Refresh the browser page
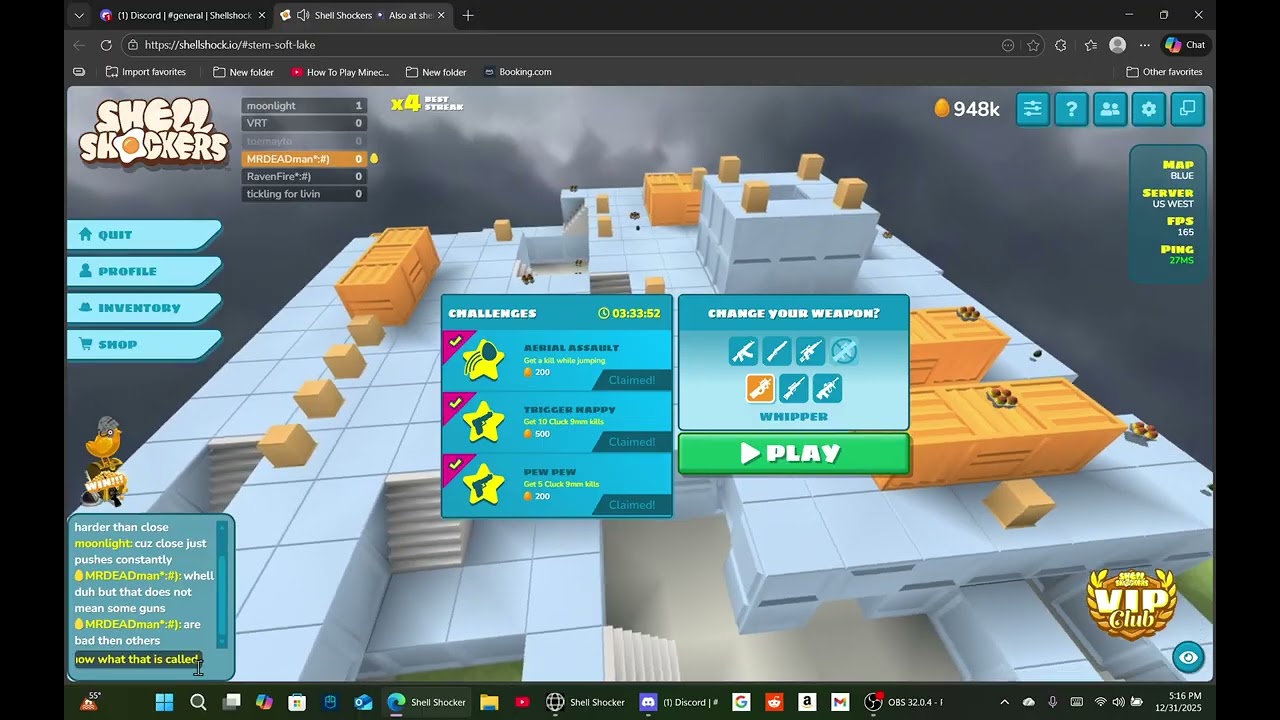 point(106,45)
